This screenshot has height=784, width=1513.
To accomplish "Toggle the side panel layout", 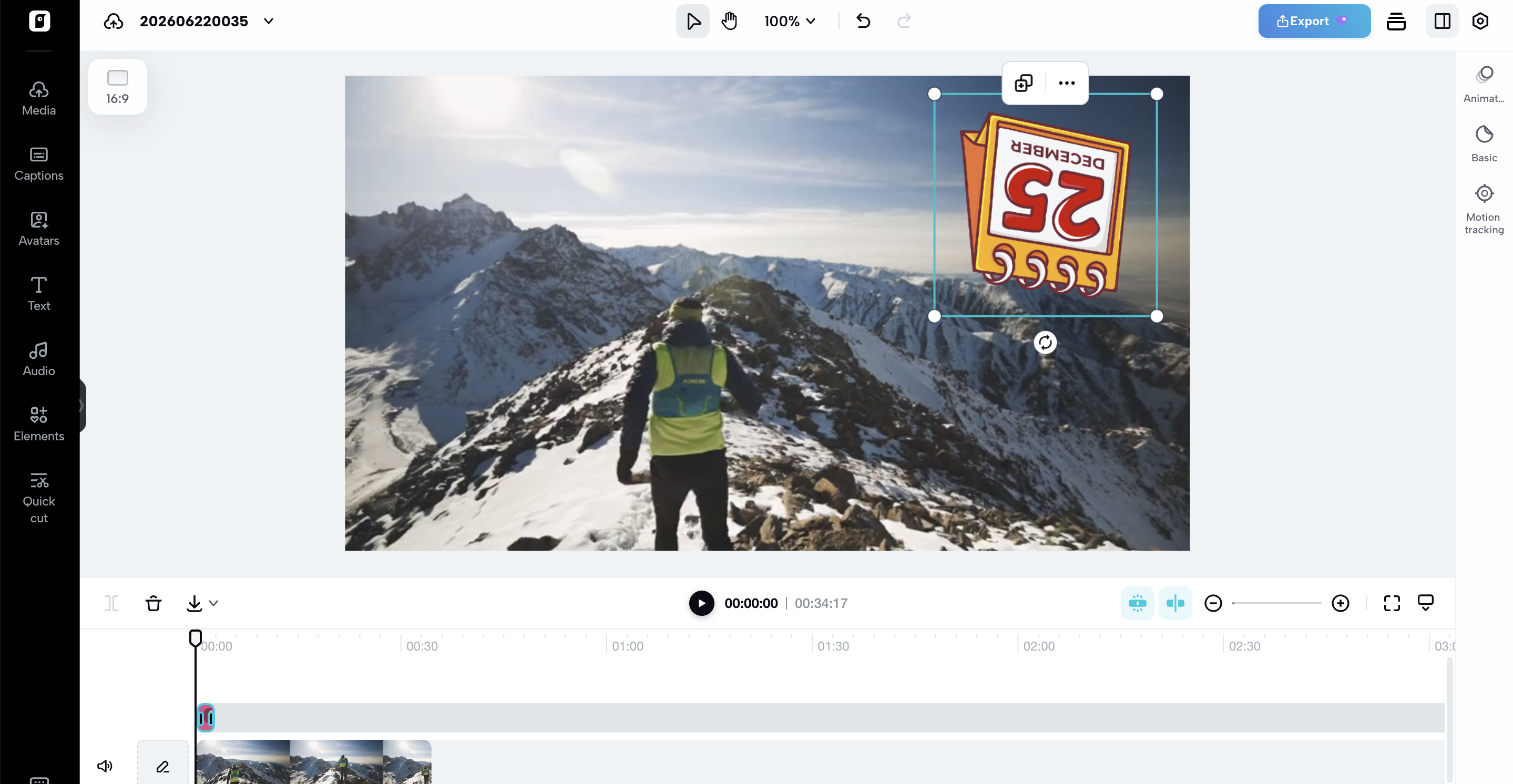I will [1442, 21].
